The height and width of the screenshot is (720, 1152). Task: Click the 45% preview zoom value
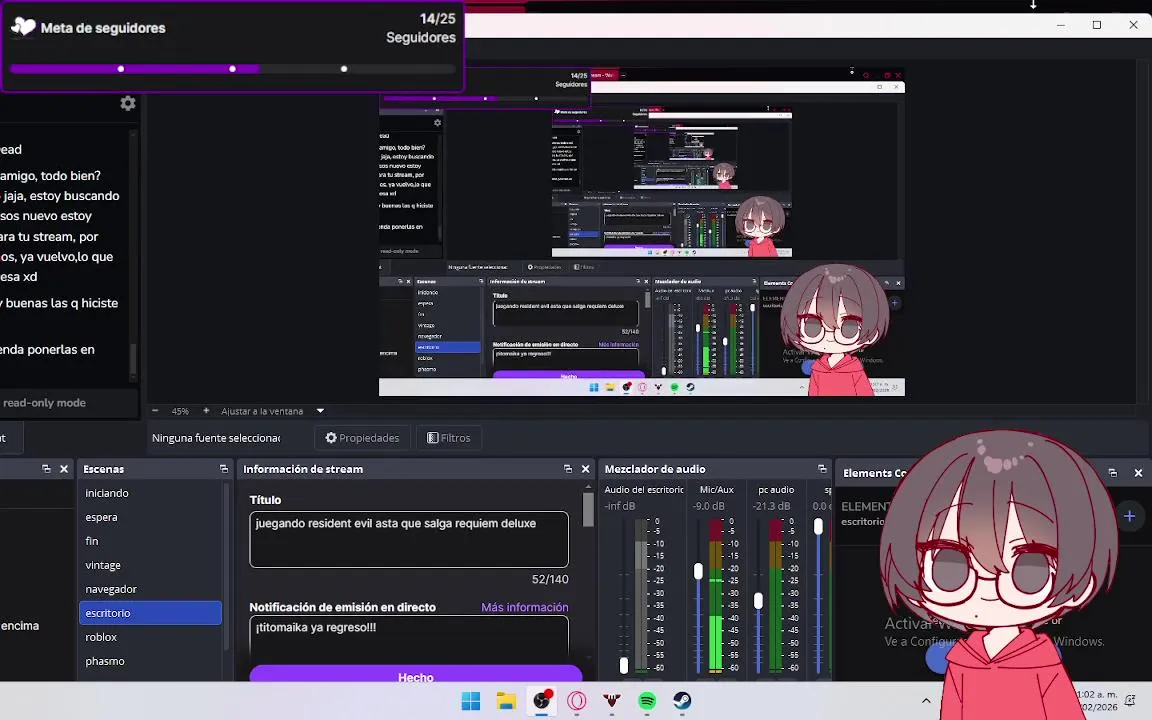(x=180, y=411)
